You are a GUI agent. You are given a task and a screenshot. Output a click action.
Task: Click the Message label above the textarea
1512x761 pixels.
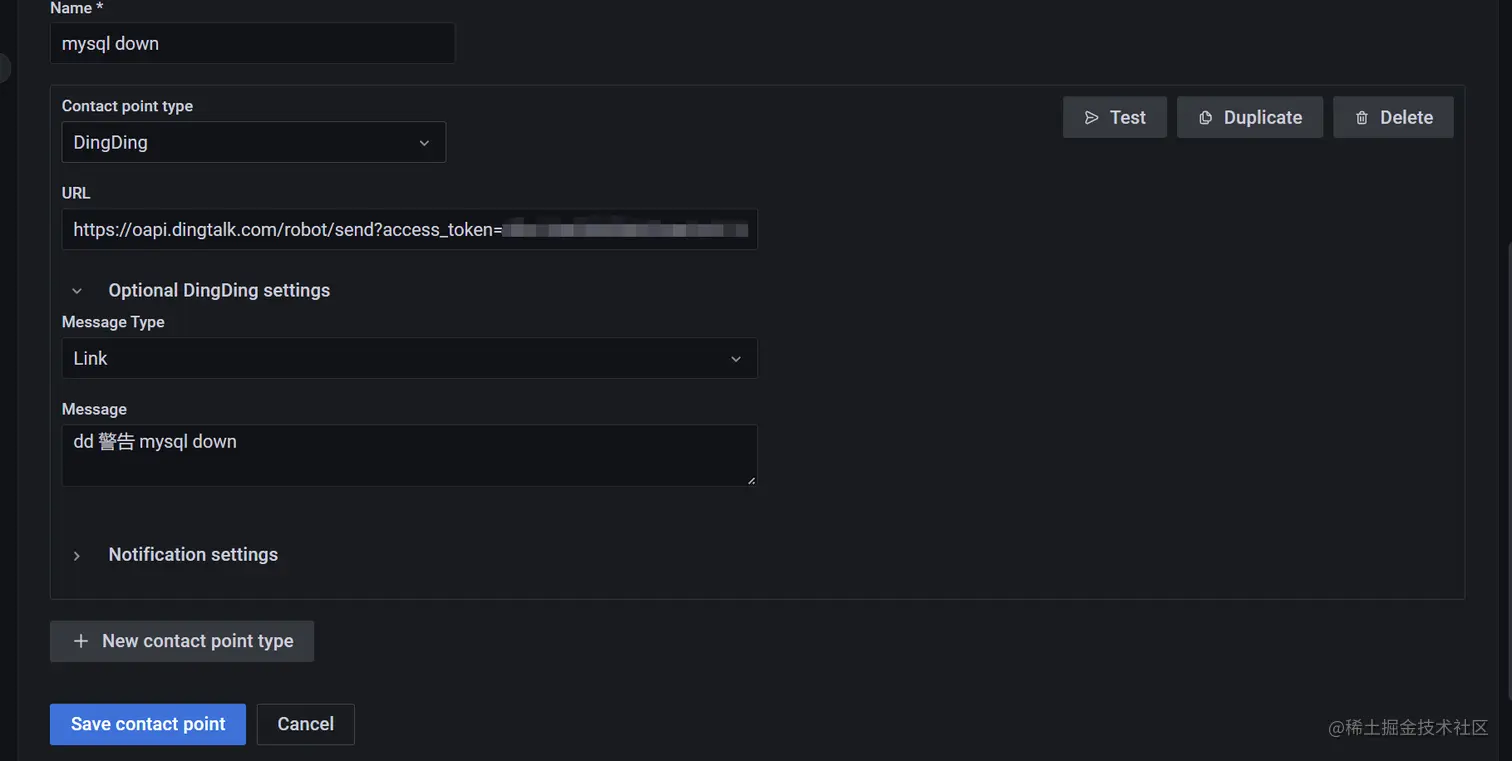coord(94,409)
